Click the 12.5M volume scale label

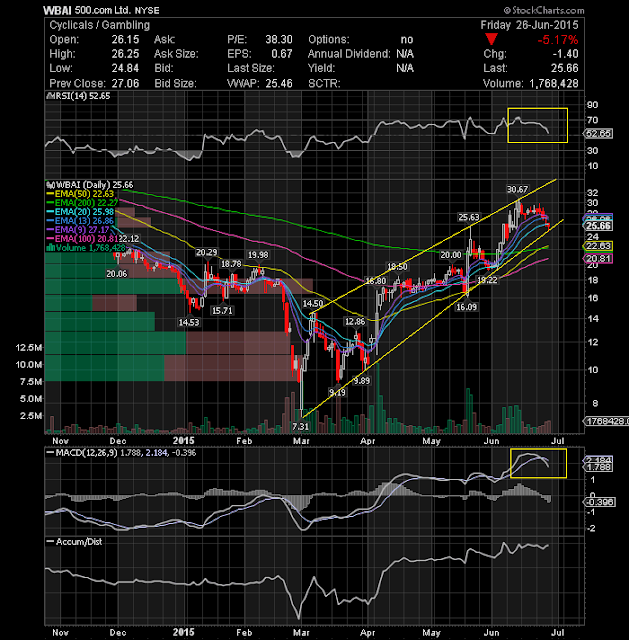tap(29, 348)
